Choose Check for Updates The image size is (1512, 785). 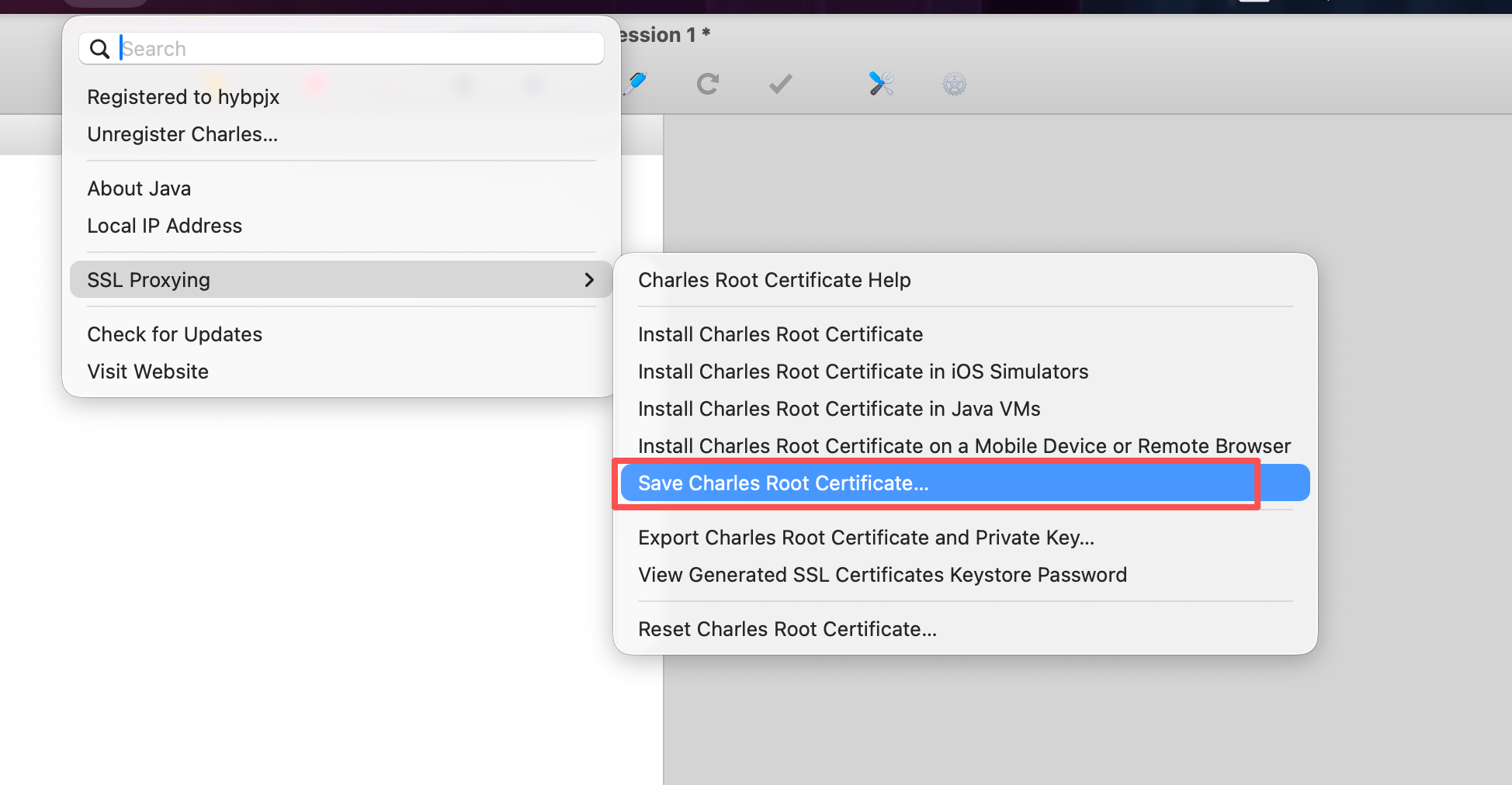point(175,335)
